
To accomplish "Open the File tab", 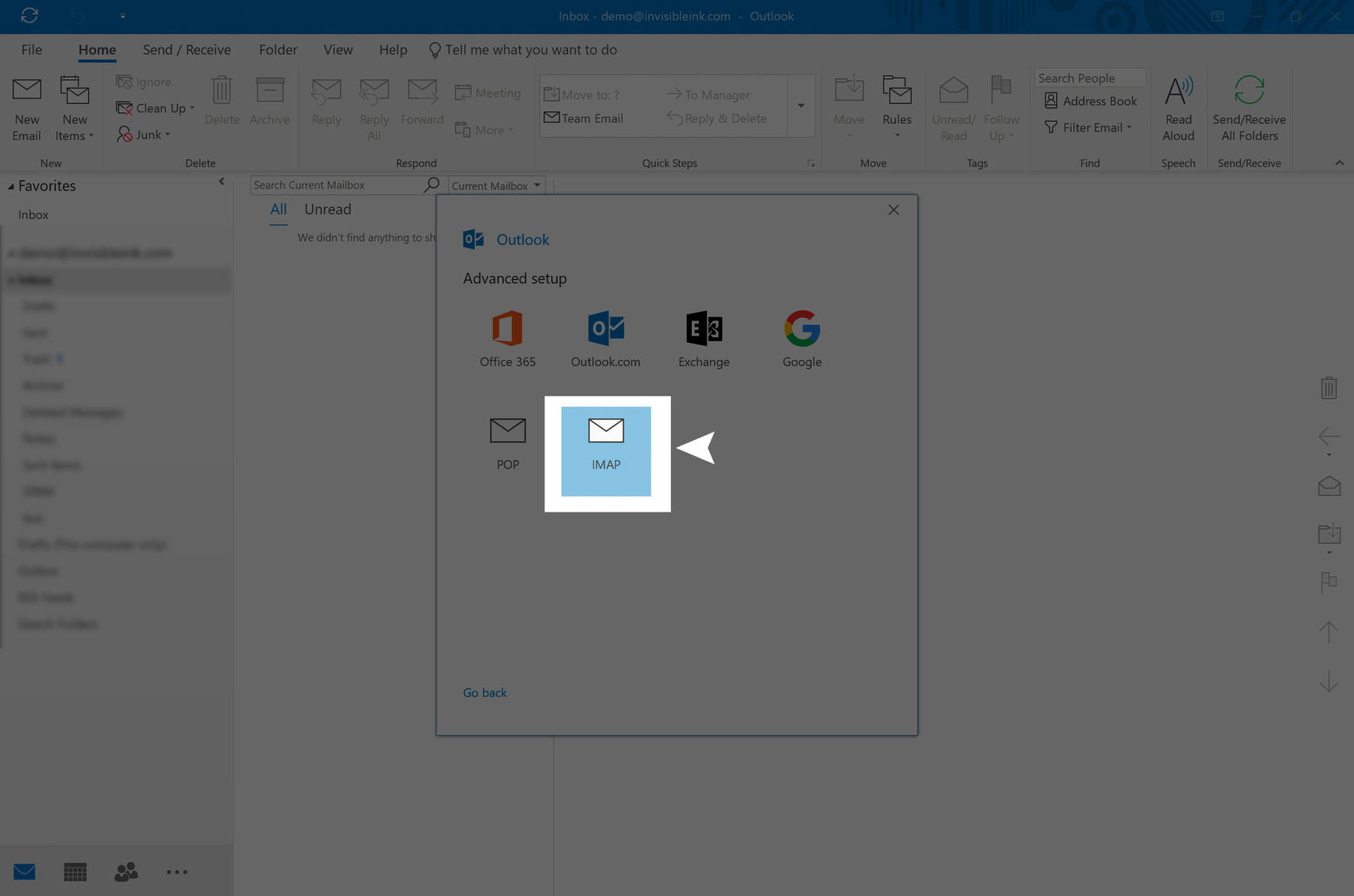I will (x=32, y=50).
